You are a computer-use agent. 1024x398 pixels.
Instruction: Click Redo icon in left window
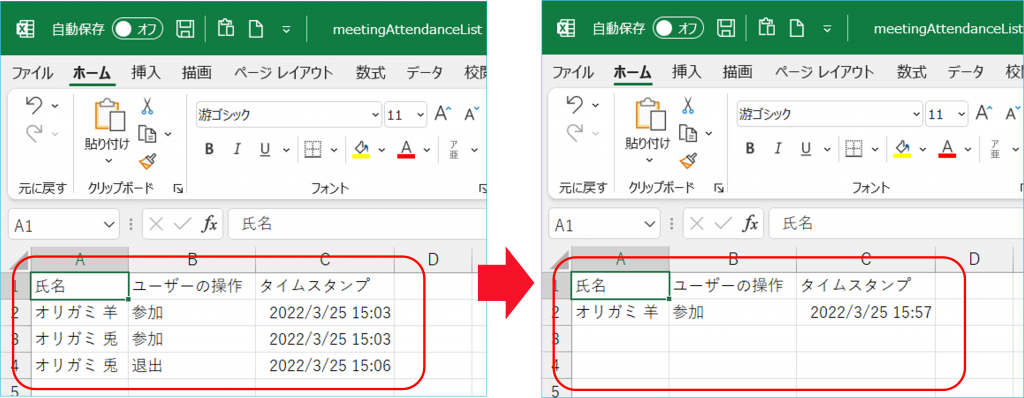pos(35,133)
